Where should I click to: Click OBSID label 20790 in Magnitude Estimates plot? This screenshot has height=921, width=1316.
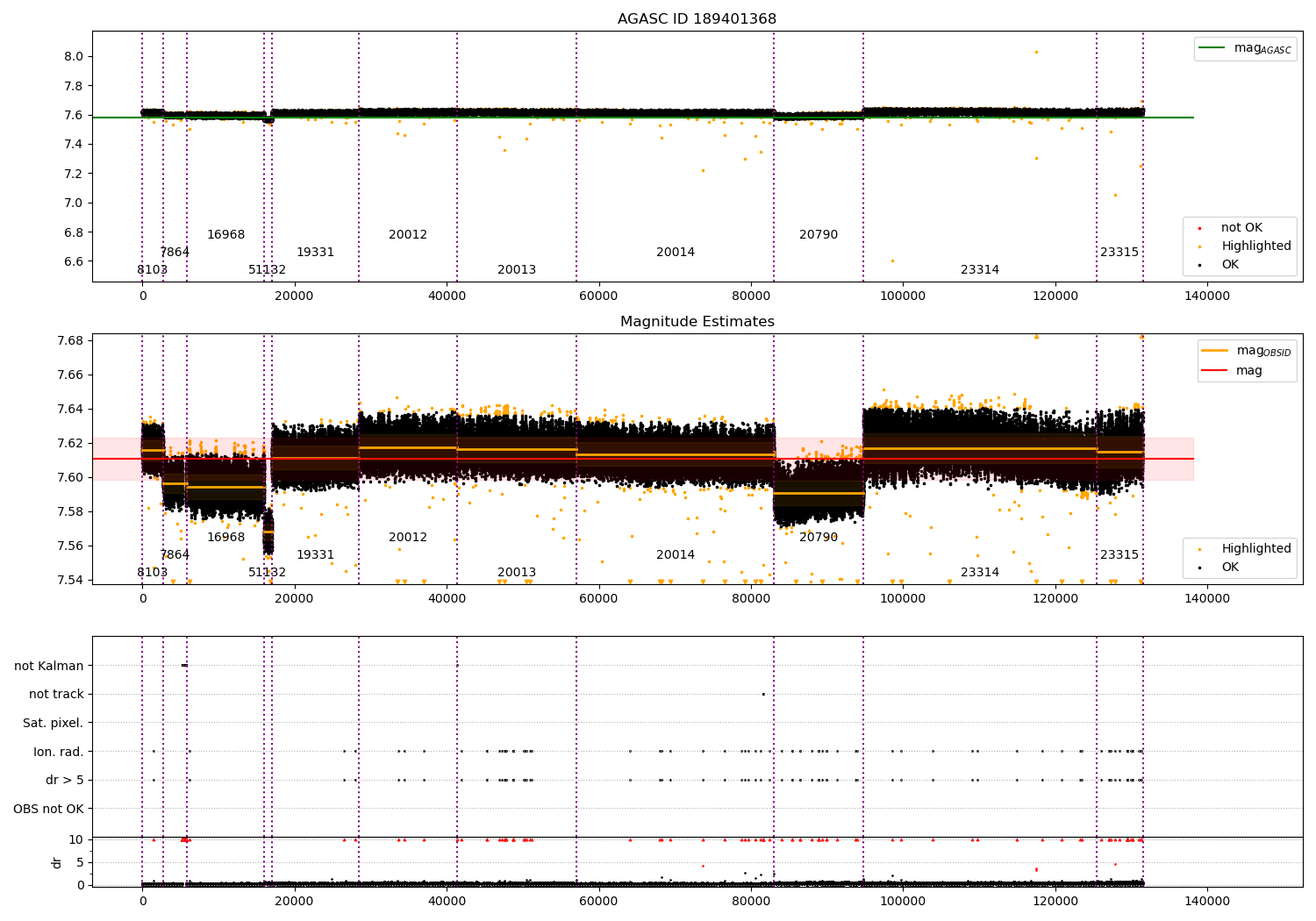pyautogui.click(x=819, y=538)
